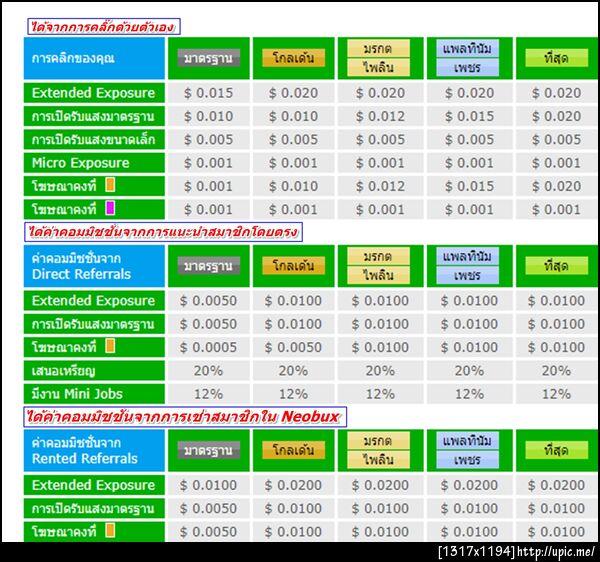Choose the แพลทินัม badge in the Direct Referrals header
This screenshot has height=562, width=600.
468,256
